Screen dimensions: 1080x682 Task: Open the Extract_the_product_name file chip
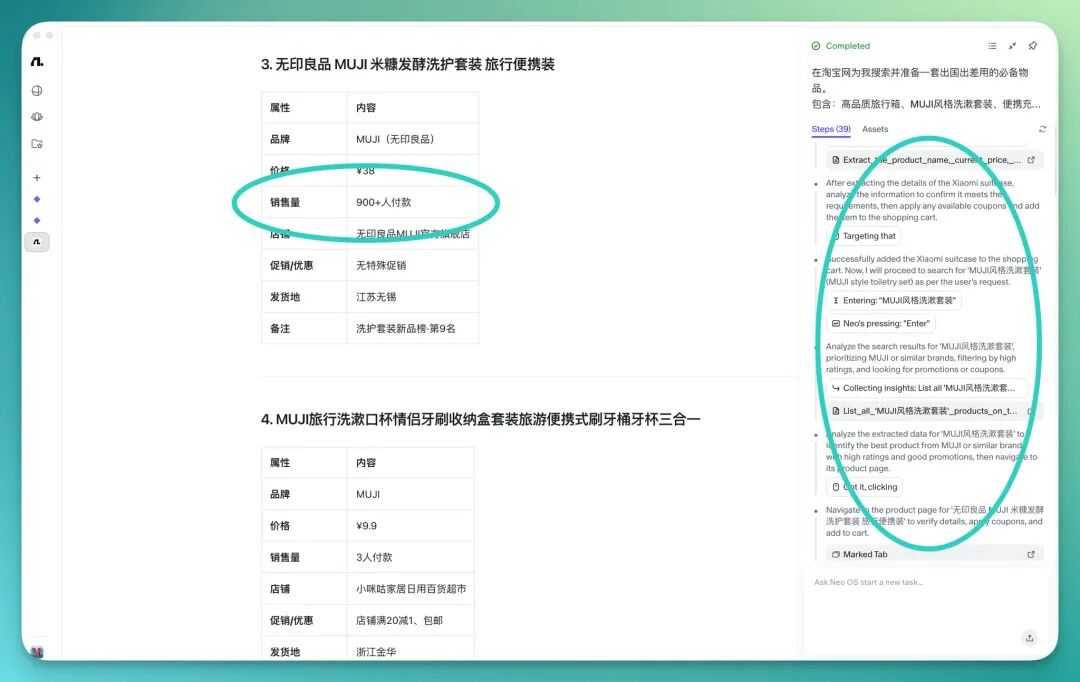934,159
